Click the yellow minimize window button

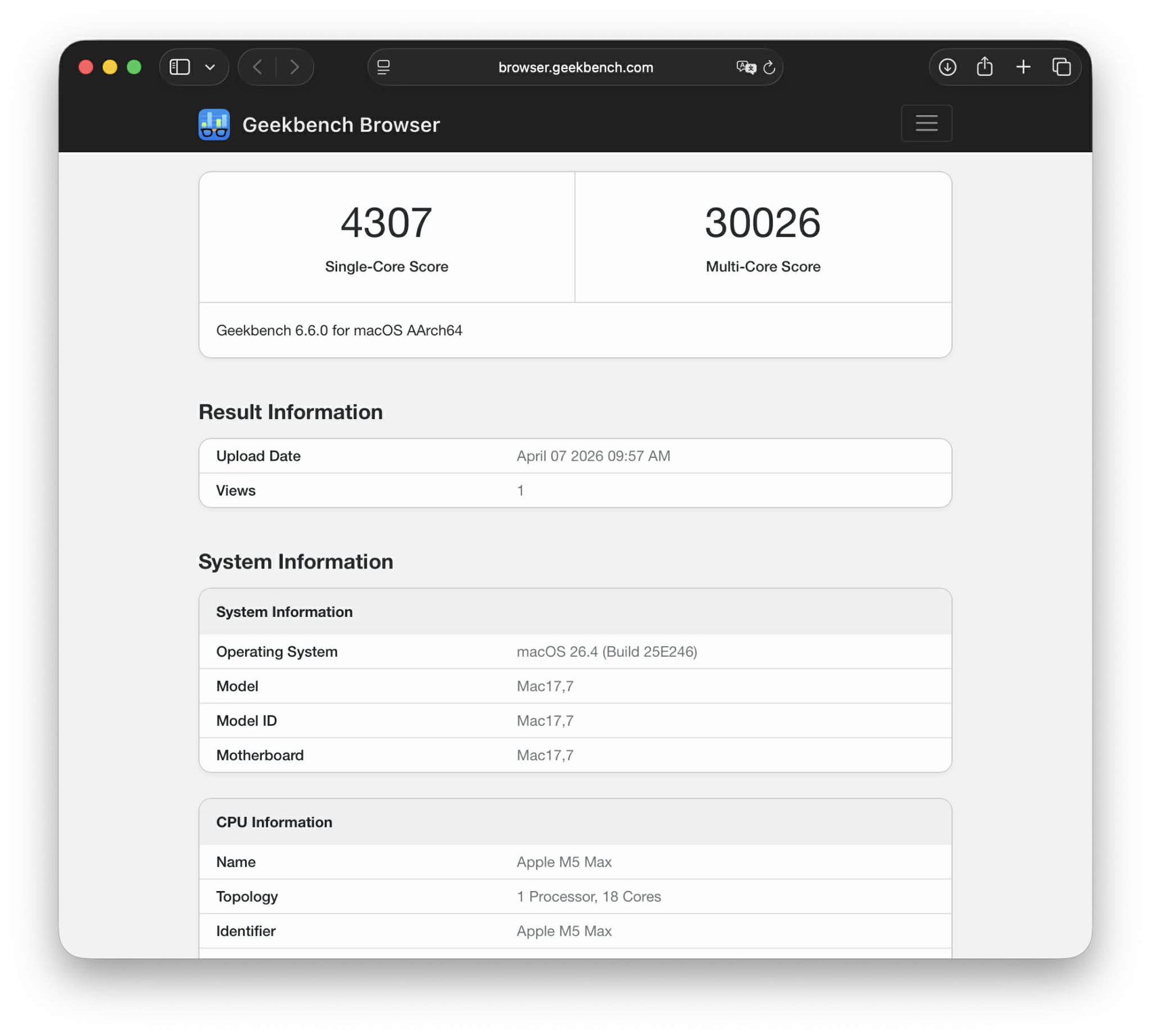click(x=110, y=67)
